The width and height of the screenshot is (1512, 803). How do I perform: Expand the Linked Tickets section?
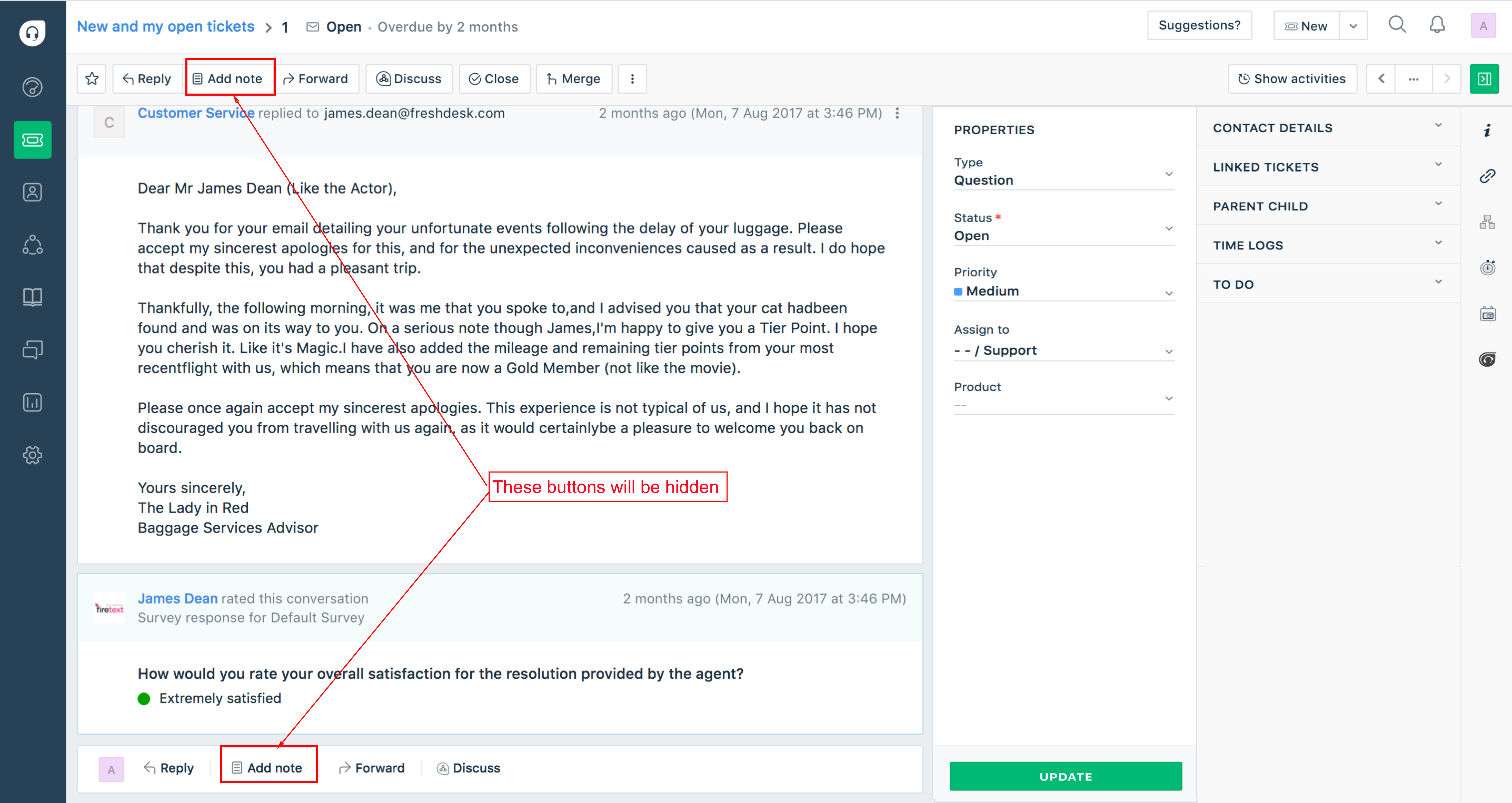coord(1328,167)
